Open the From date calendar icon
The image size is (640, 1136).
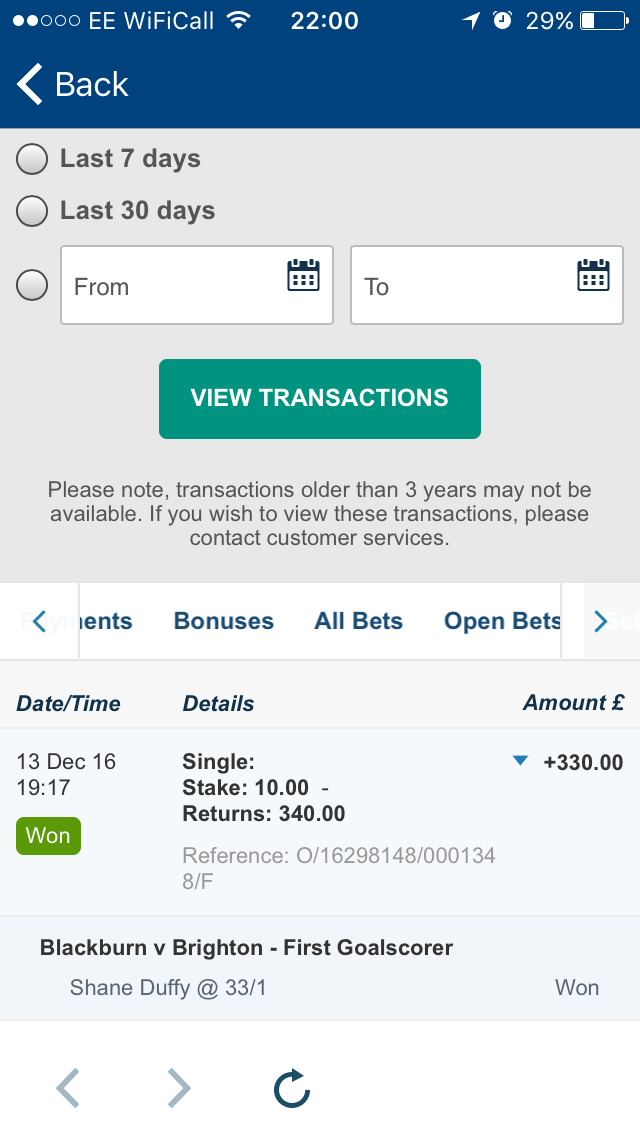[x=303, y=275]
